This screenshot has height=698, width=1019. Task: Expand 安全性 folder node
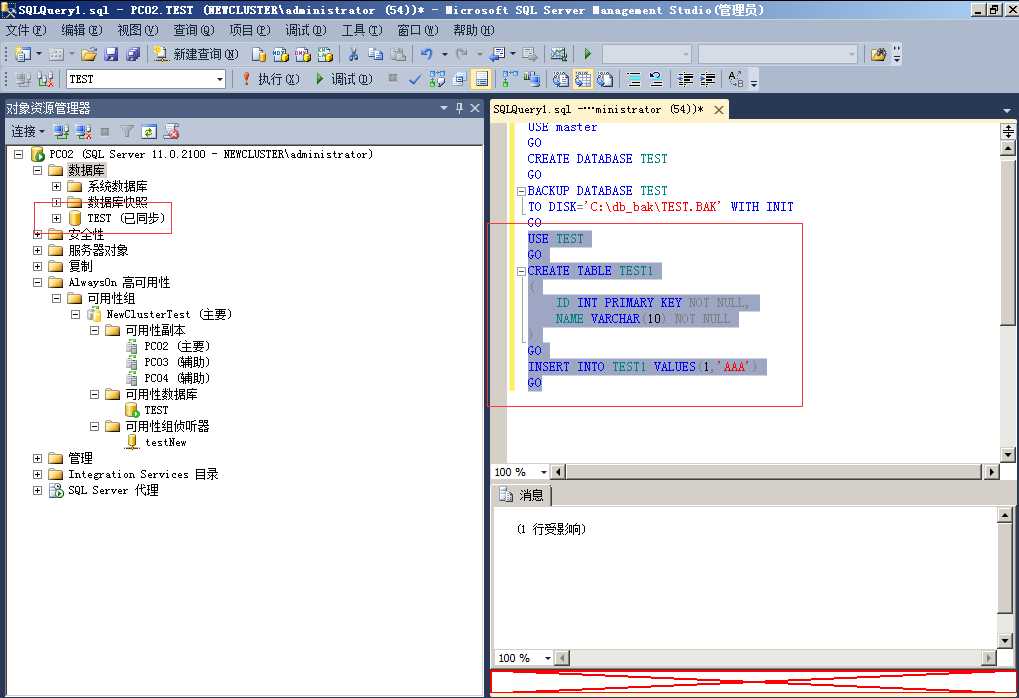tap(38, 235)
